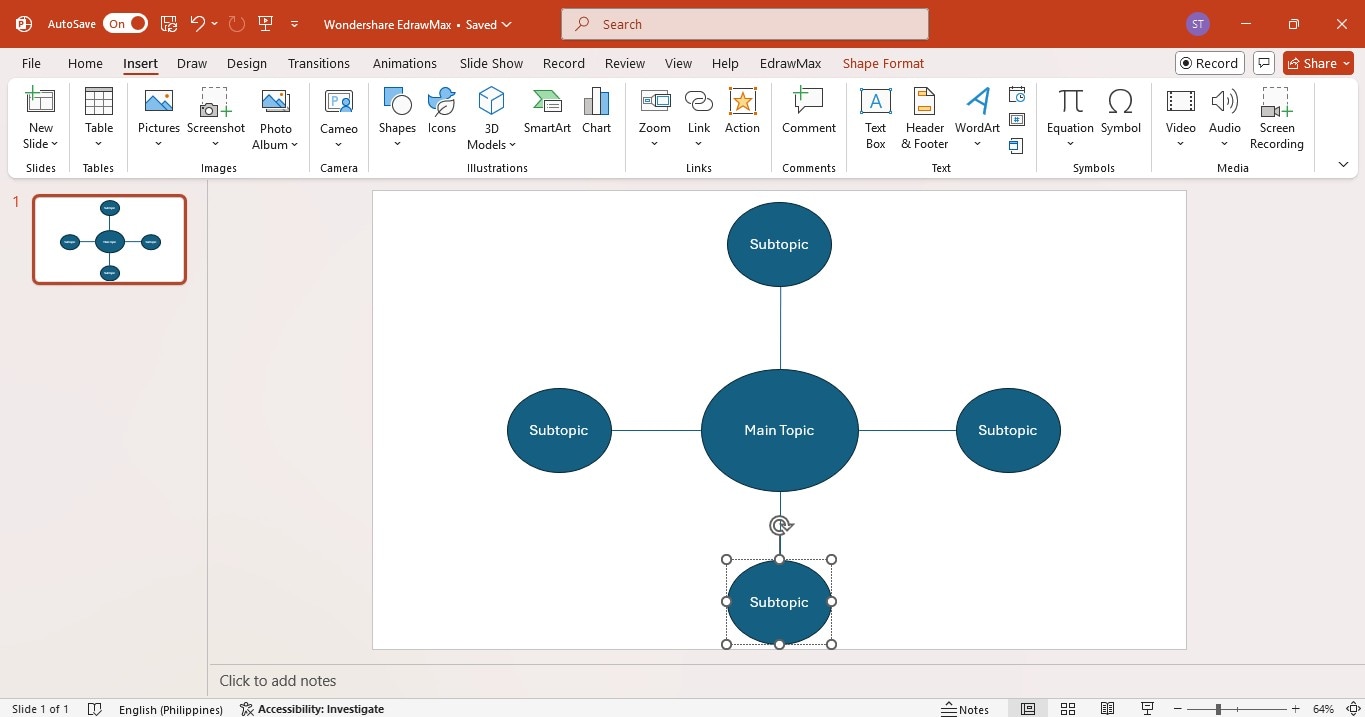This screenshot has width=1365, height=717.
Task: Switch to Normal view
Action: point(1027,709)
